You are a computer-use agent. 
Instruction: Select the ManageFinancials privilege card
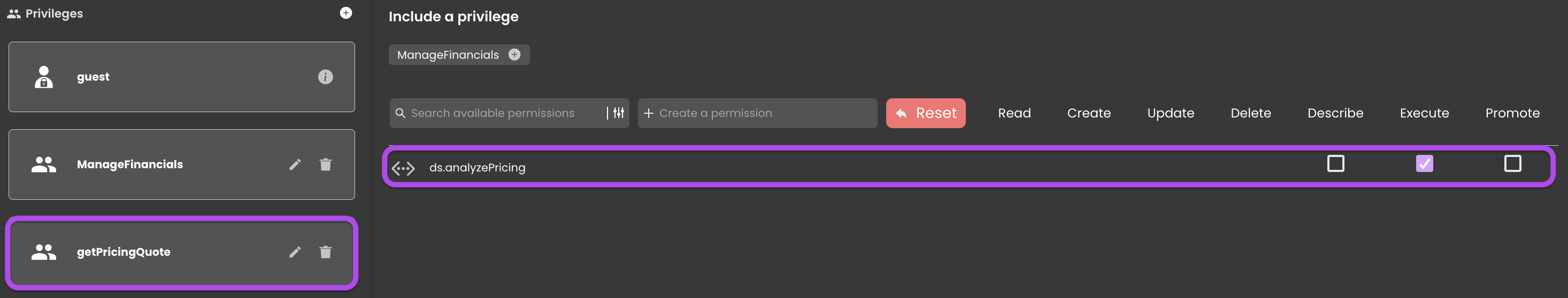point(182,164)
